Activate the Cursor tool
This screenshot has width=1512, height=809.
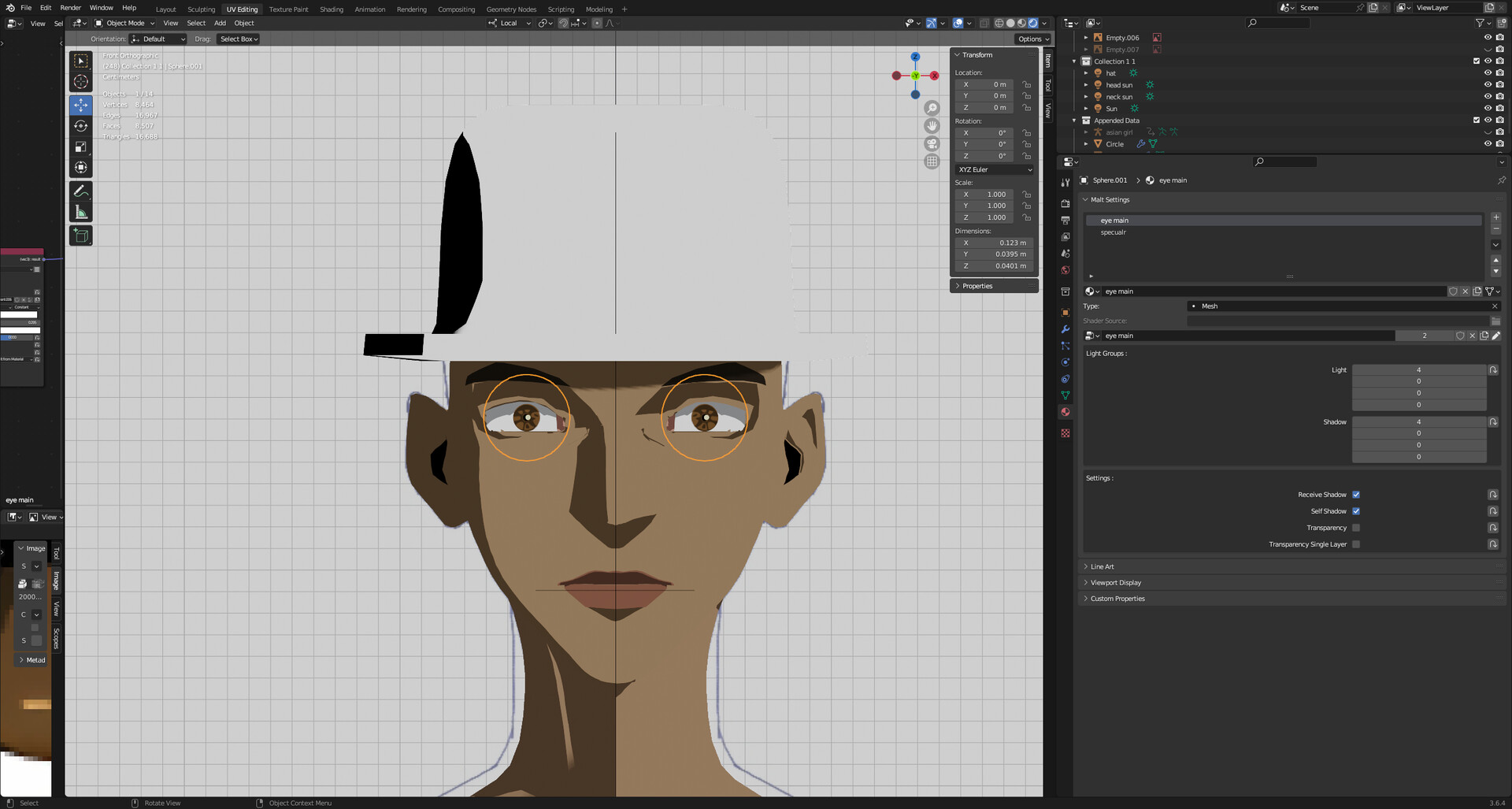(81, 82)
